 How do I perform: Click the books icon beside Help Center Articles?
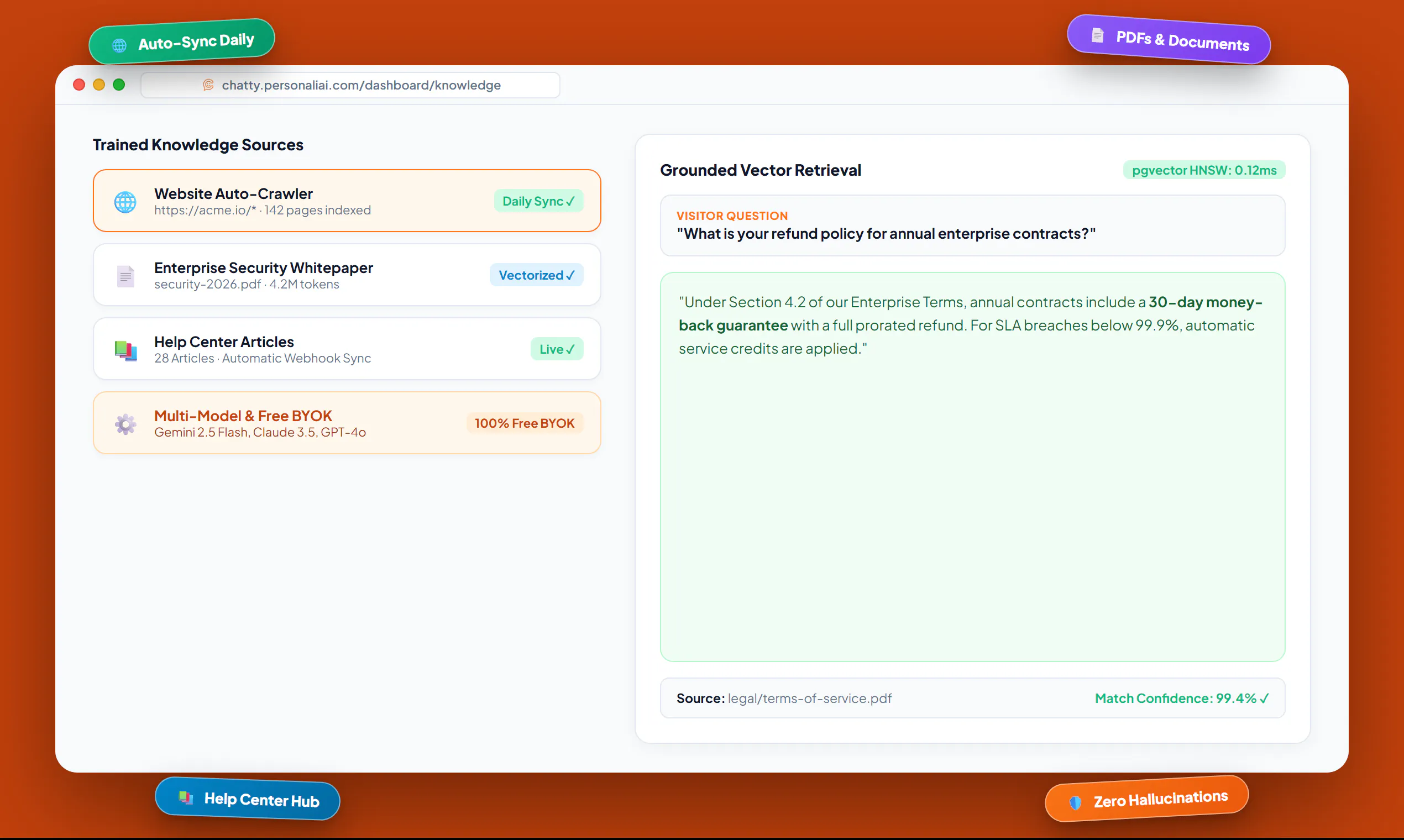(125, 350)
